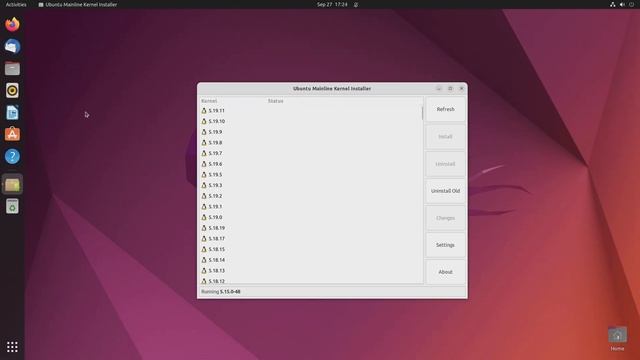The width and height of the screenshot is (640, 360).
Task: Open LibreOffice Writer from the dock
Action: click(x=12, y=113)
